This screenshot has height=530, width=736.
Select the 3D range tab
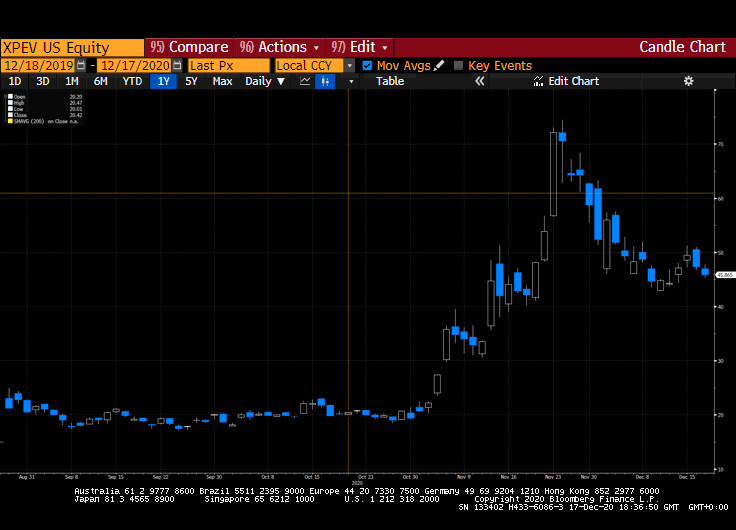(43, 81)
